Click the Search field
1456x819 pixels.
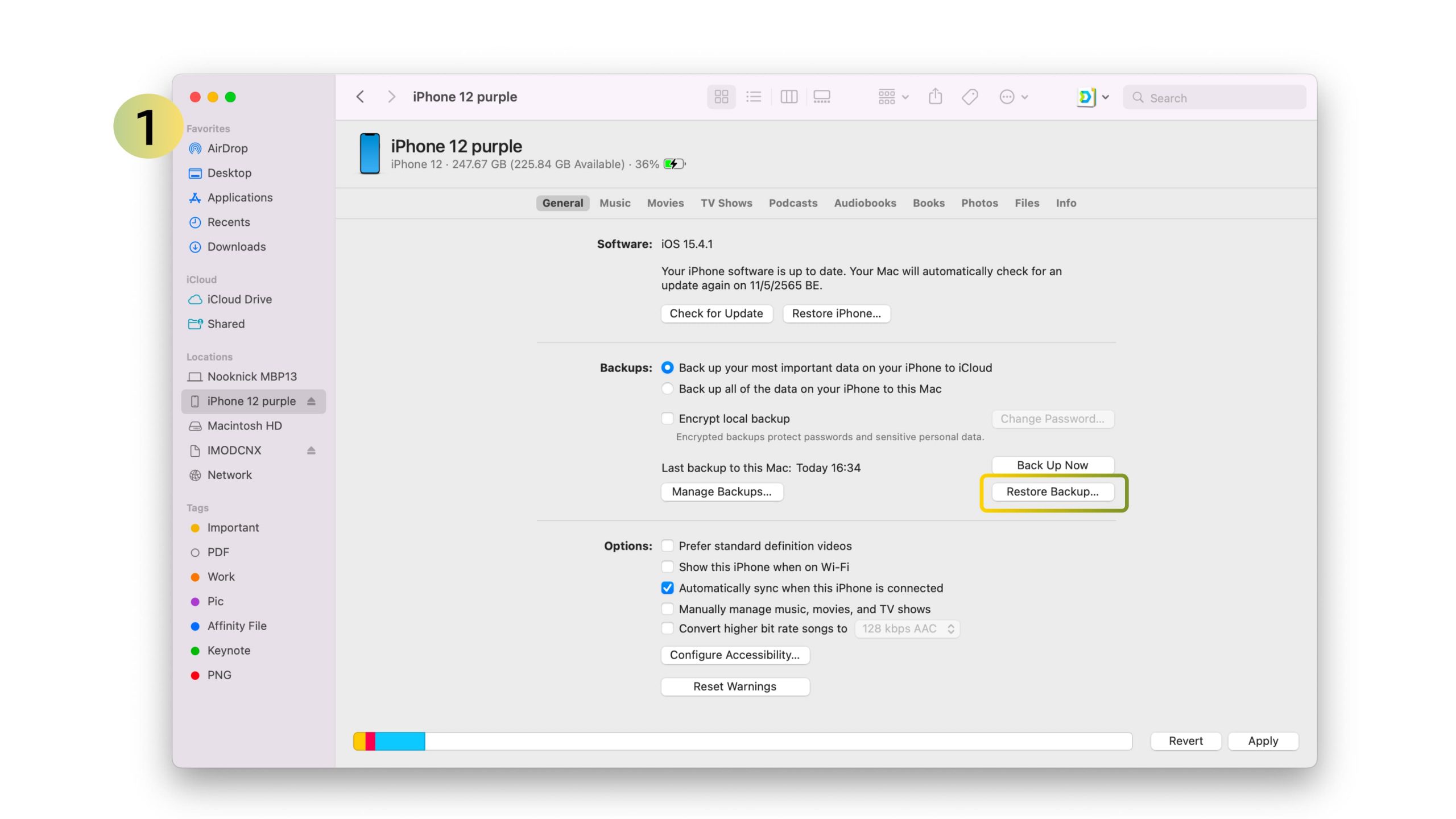tap(1217, 98)
